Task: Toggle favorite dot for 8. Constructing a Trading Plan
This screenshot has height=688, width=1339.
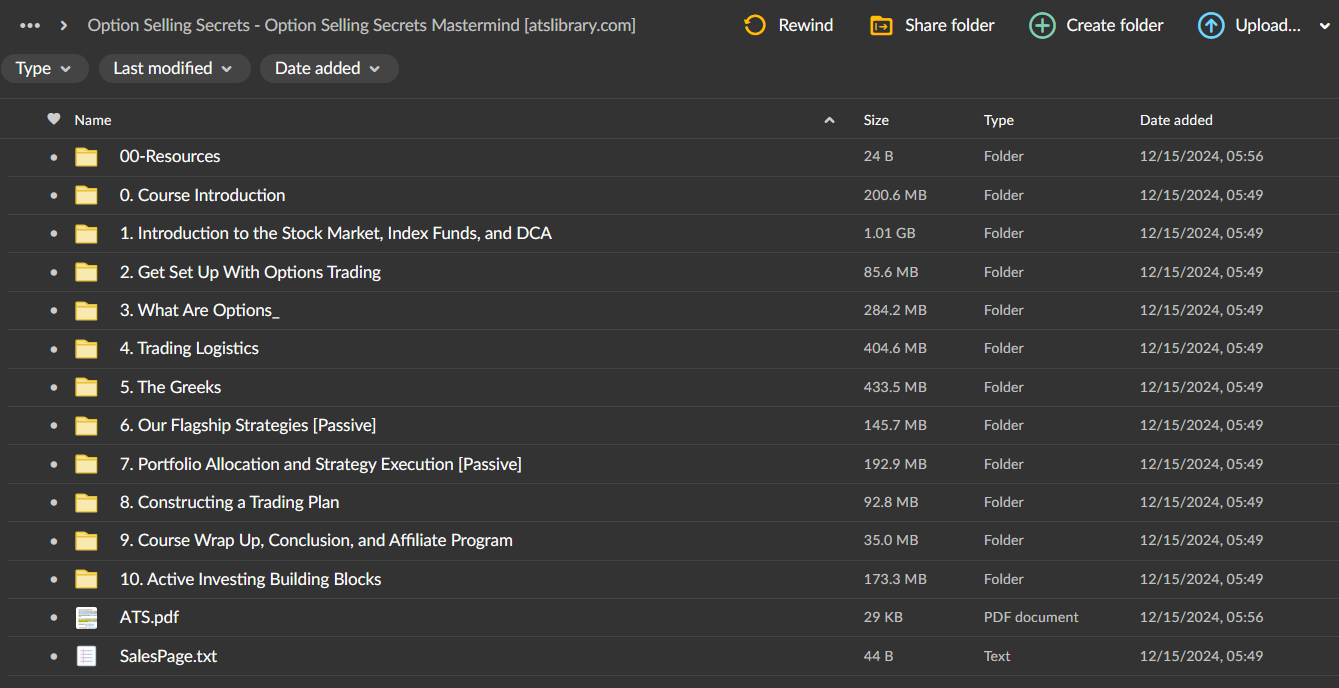Action: point(54,502)
